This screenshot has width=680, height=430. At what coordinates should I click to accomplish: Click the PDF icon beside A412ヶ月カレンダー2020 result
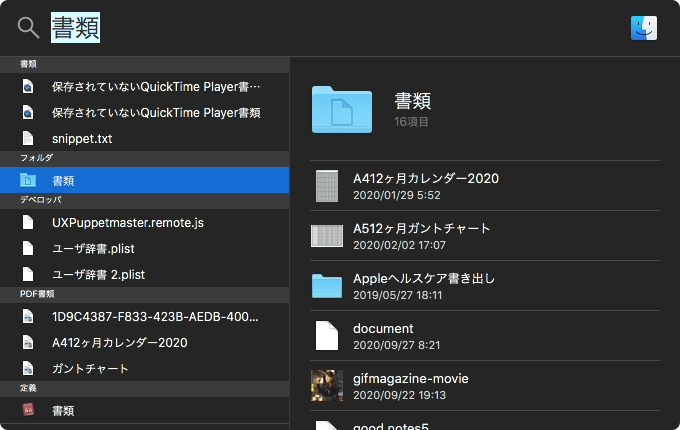point(28,343)
